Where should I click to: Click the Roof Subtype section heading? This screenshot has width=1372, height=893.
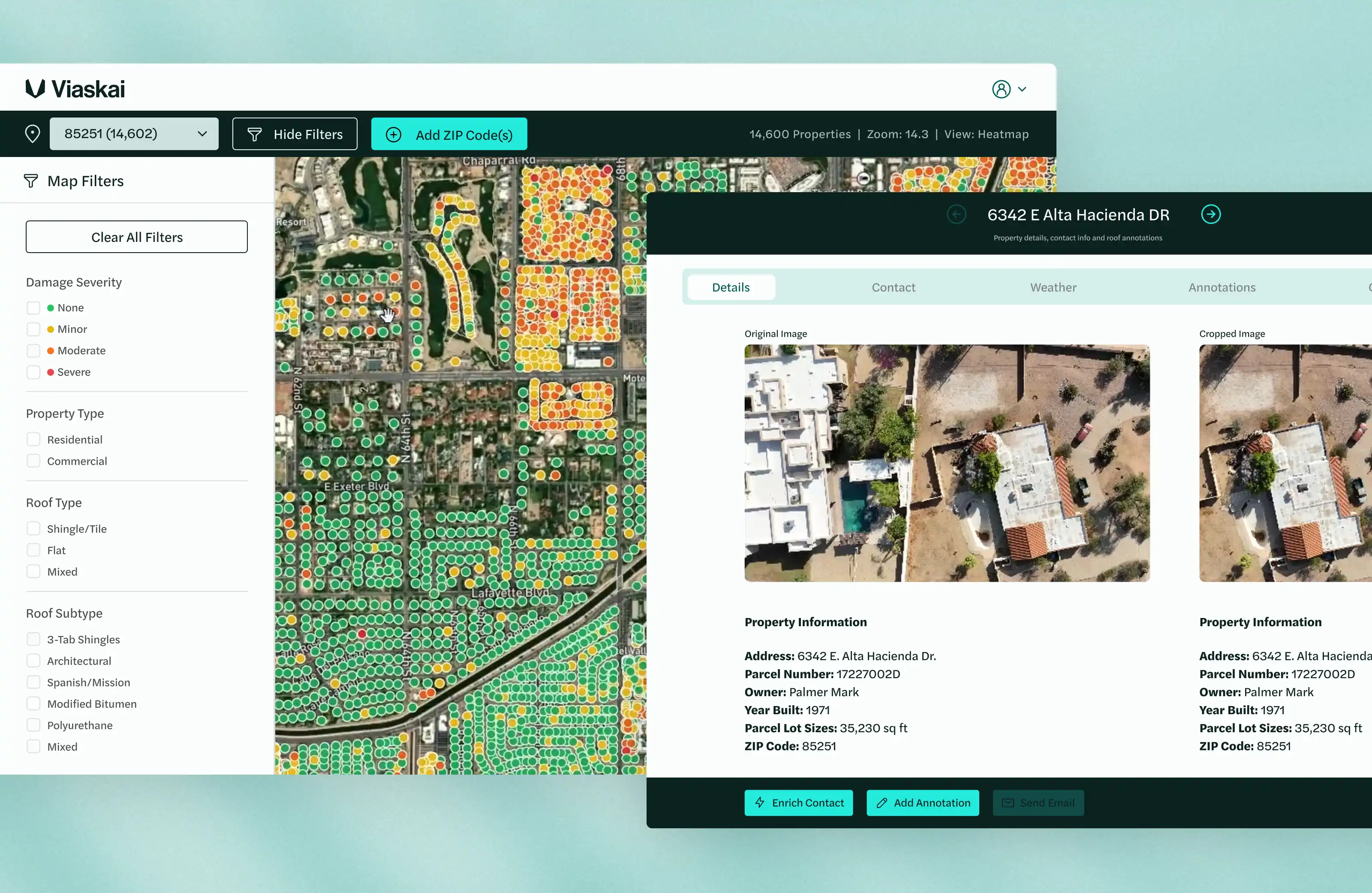point(64,613)
